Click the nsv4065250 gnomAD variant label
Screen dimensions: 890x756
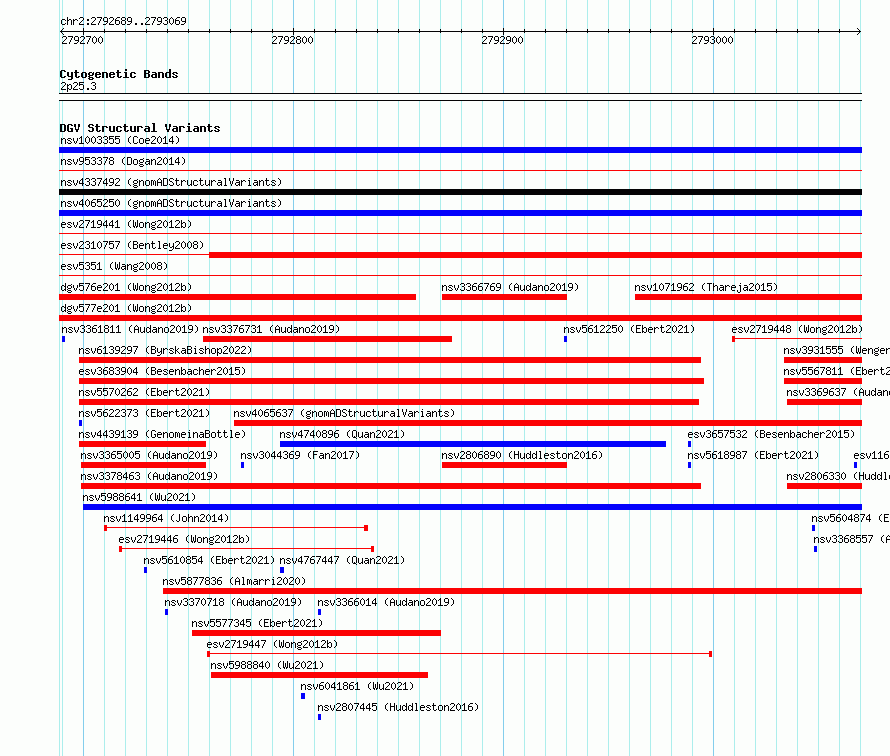click(171, 203)
